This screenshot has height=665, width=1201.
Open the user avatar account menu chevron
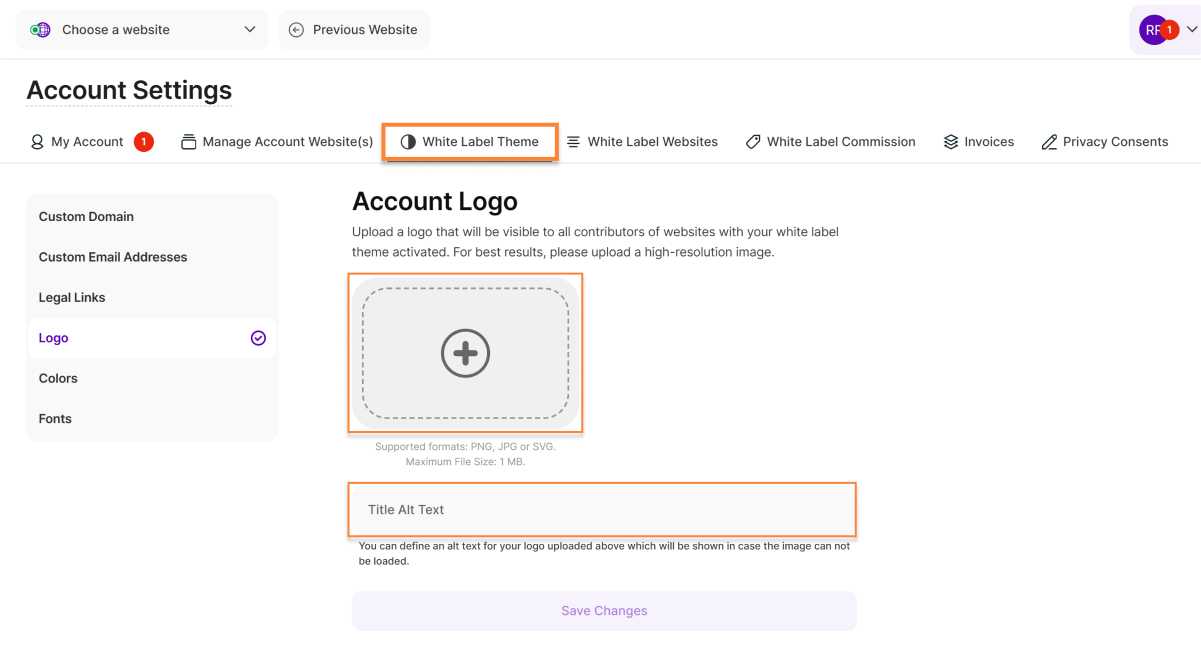(1191, 30)
